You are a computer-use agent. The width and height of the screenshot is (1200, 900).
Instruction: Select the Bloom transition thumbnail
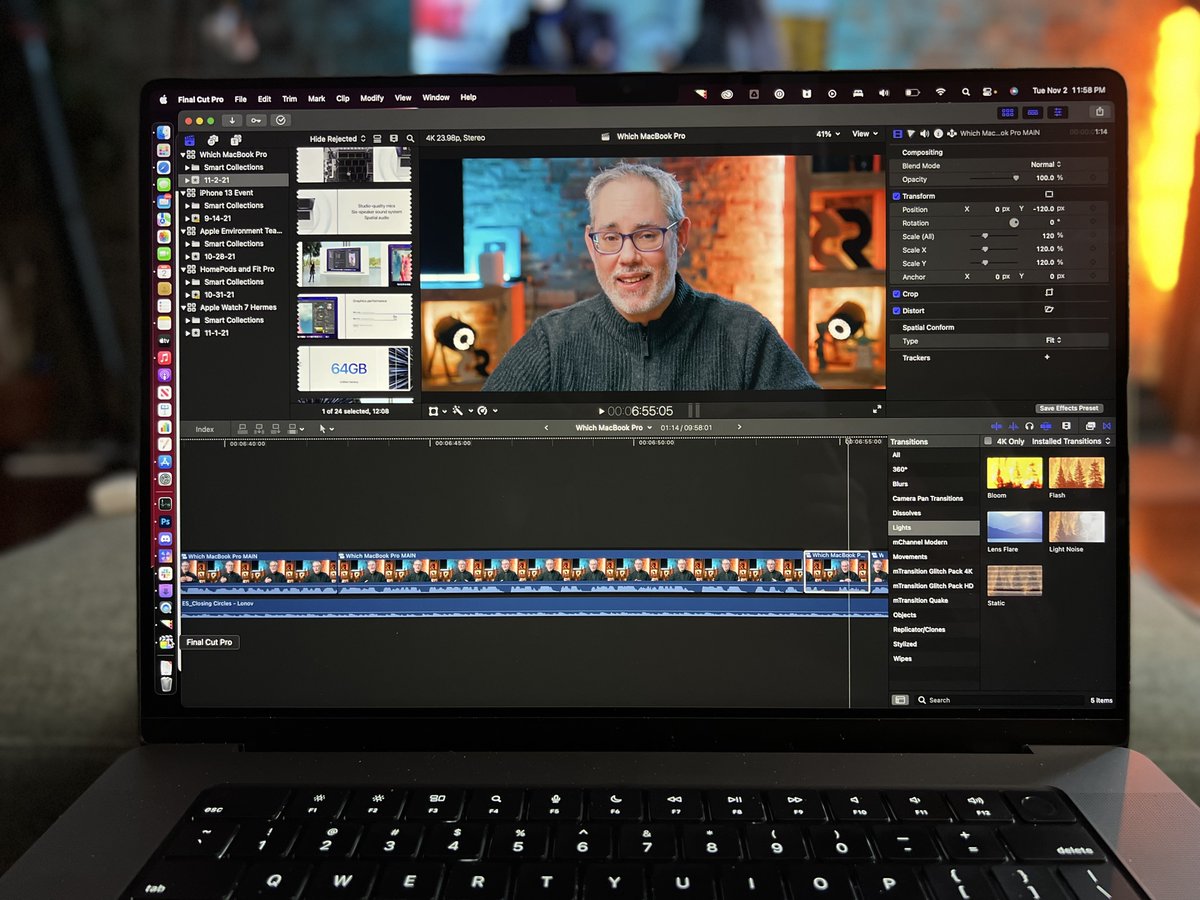point(1014,472)
